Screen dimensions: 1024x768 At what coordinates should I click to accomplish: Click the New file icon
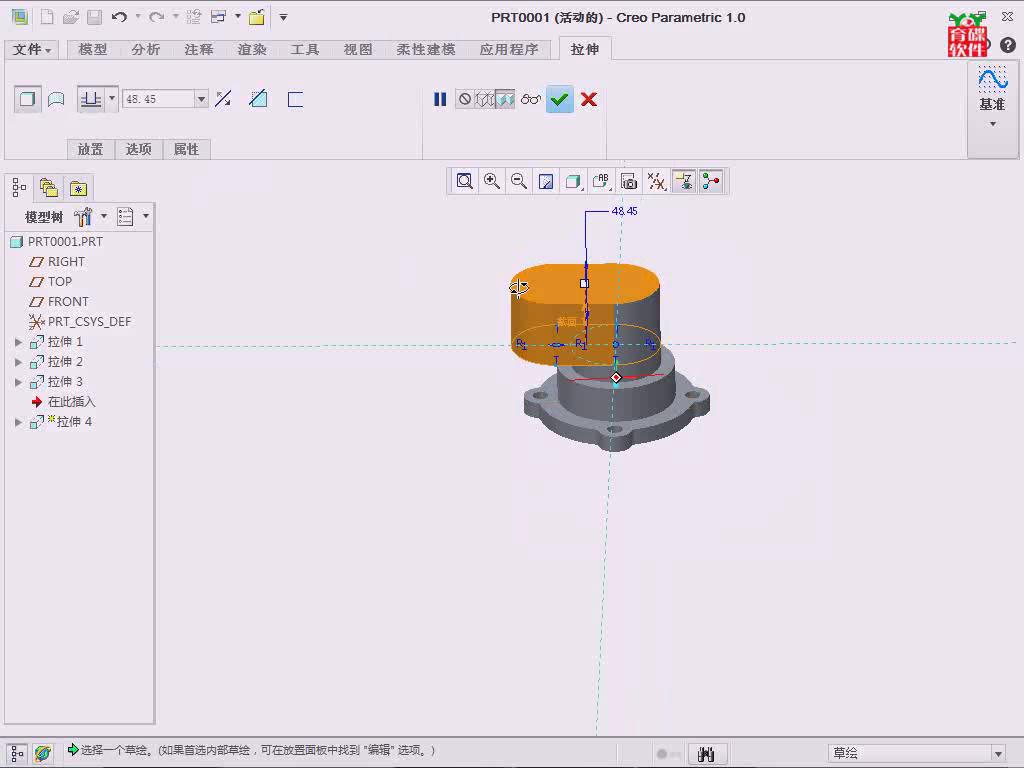coord(47,17)
